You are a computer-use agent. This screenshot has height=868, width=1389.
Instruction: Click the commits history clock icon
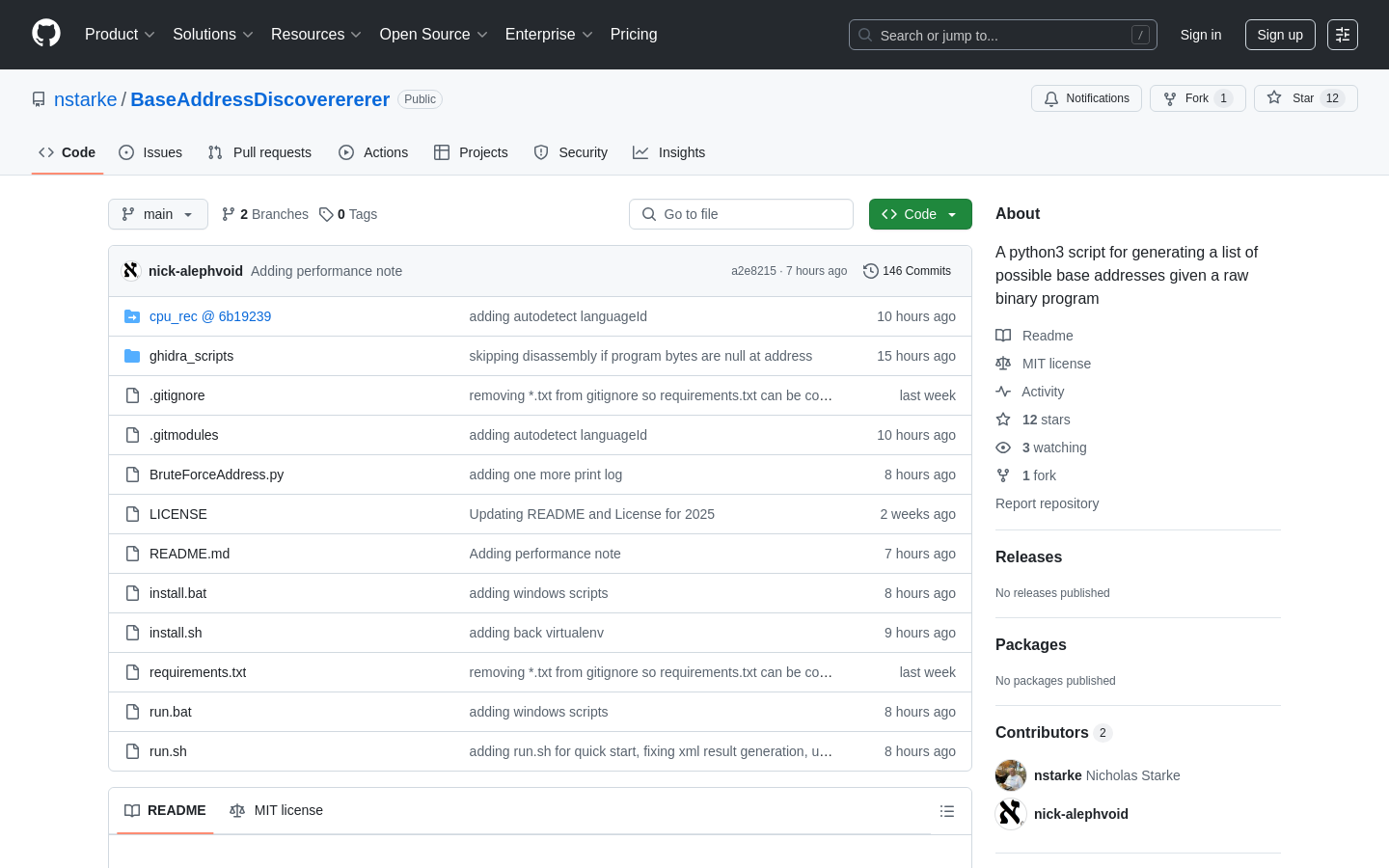(871, 271)
